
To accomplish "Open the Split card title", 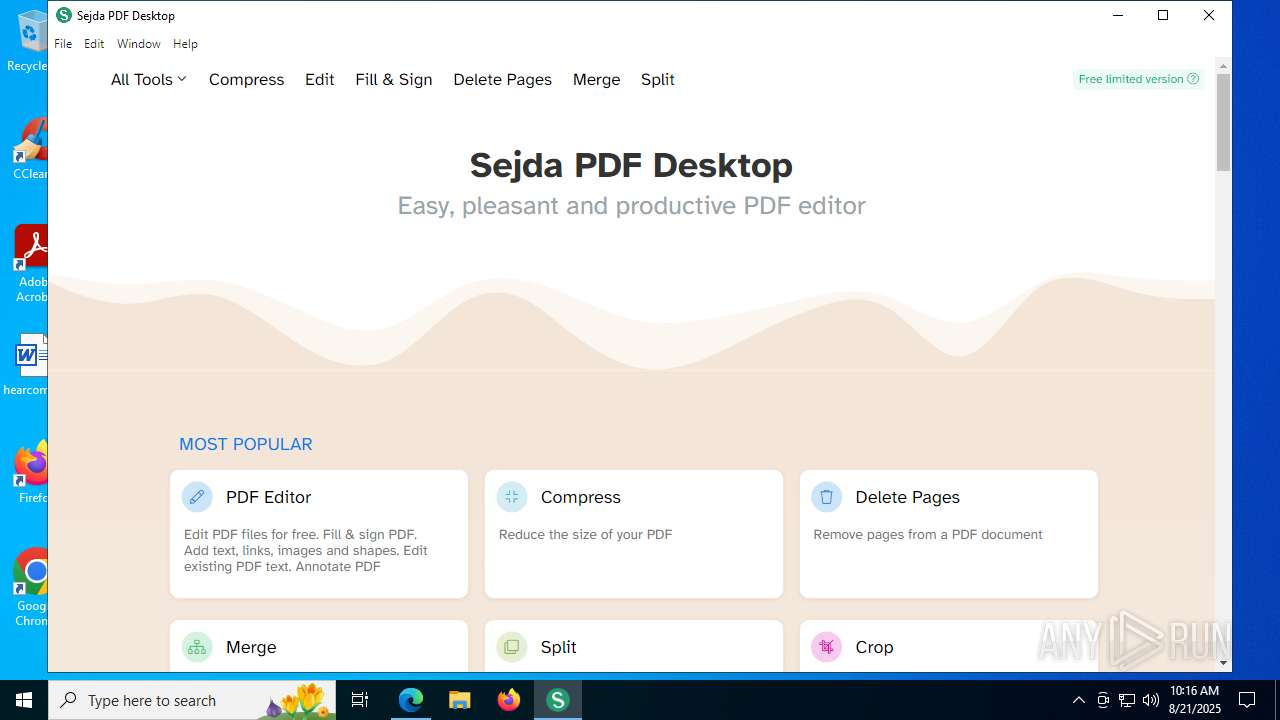I will (x=558, y=647).
